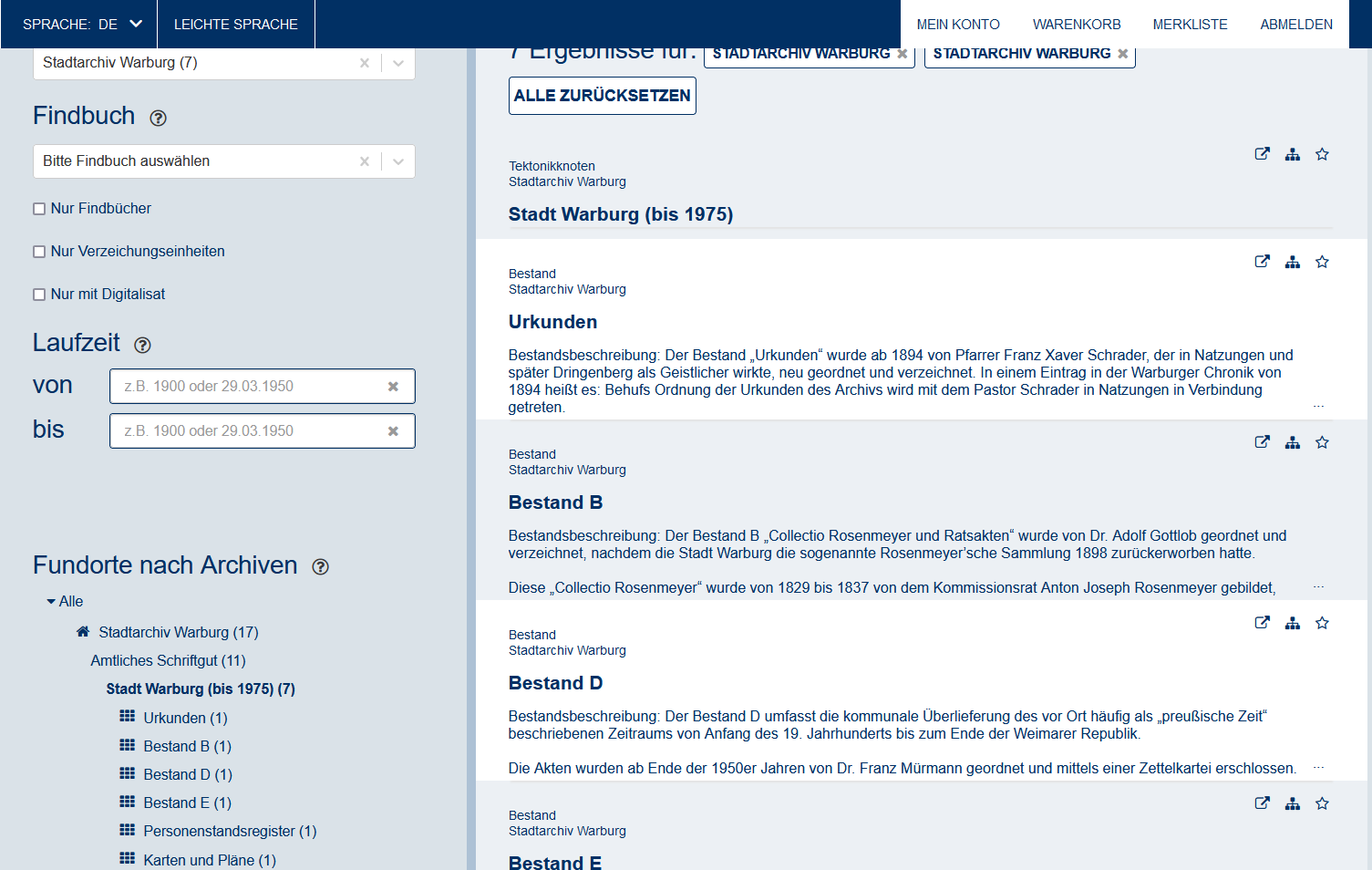Enable Nur Verzeichungseinheiten checkbox
This screenshot has height=870, width=1372.
[x=39, y=252]
